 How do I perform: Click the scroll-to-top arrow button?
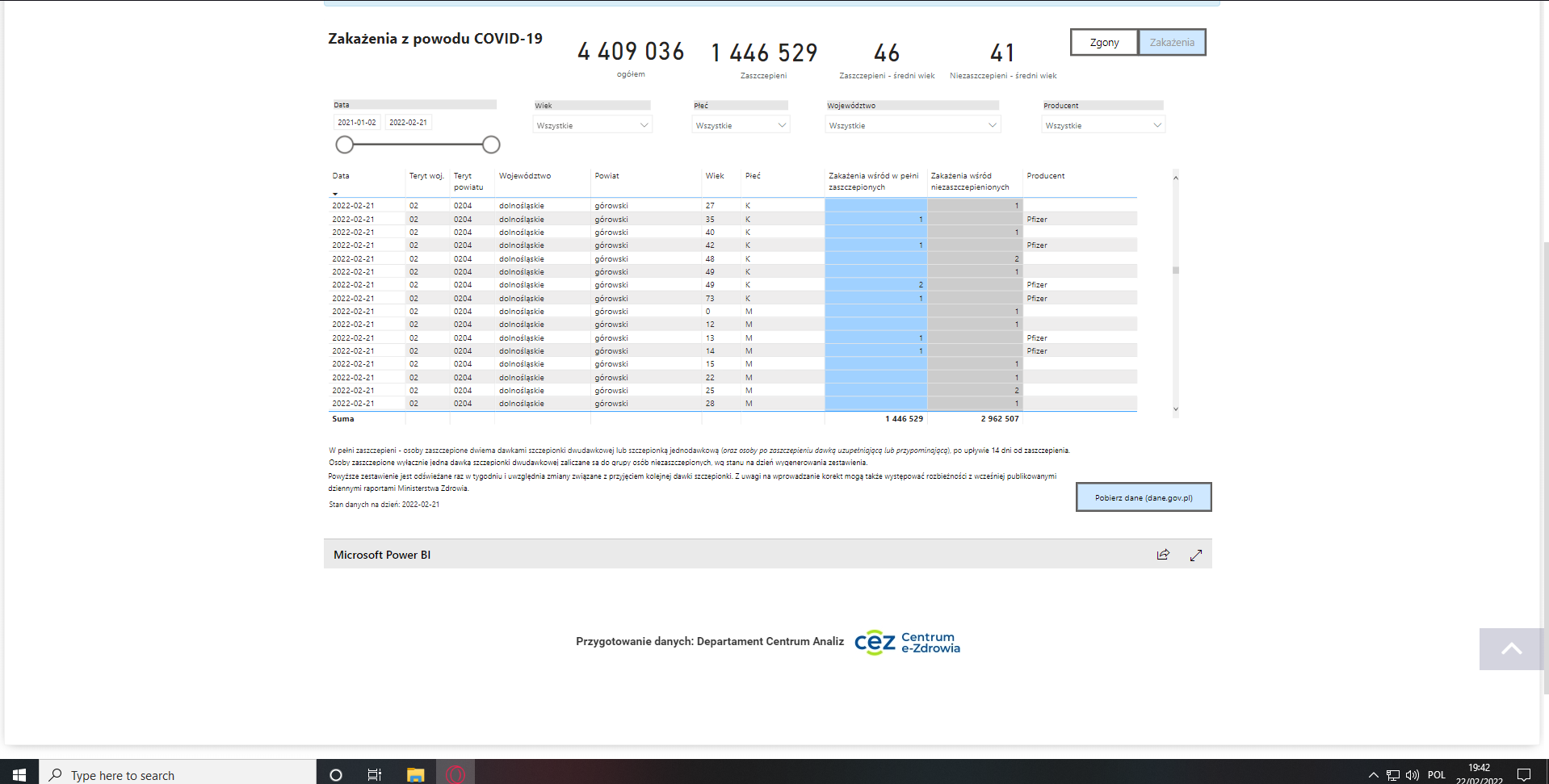[x=1511, y=649]
